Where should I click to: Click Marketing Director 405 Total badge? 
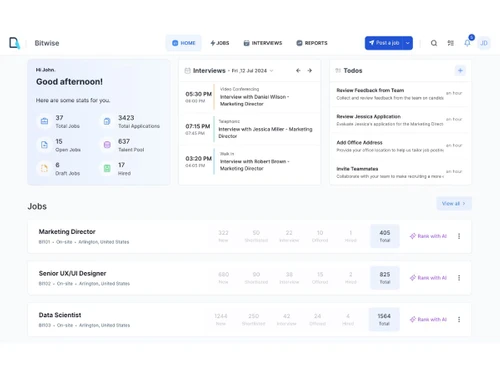point(385,236)
